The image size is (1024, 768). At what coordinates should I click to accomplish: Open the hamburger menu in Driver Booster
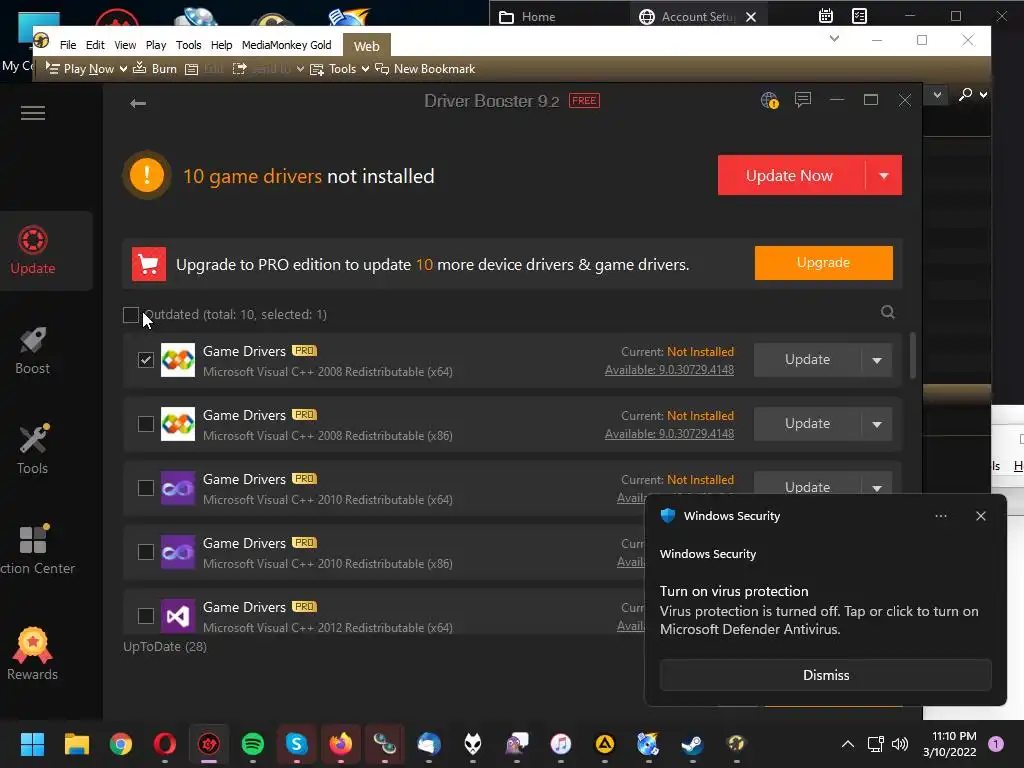(33, 113)
